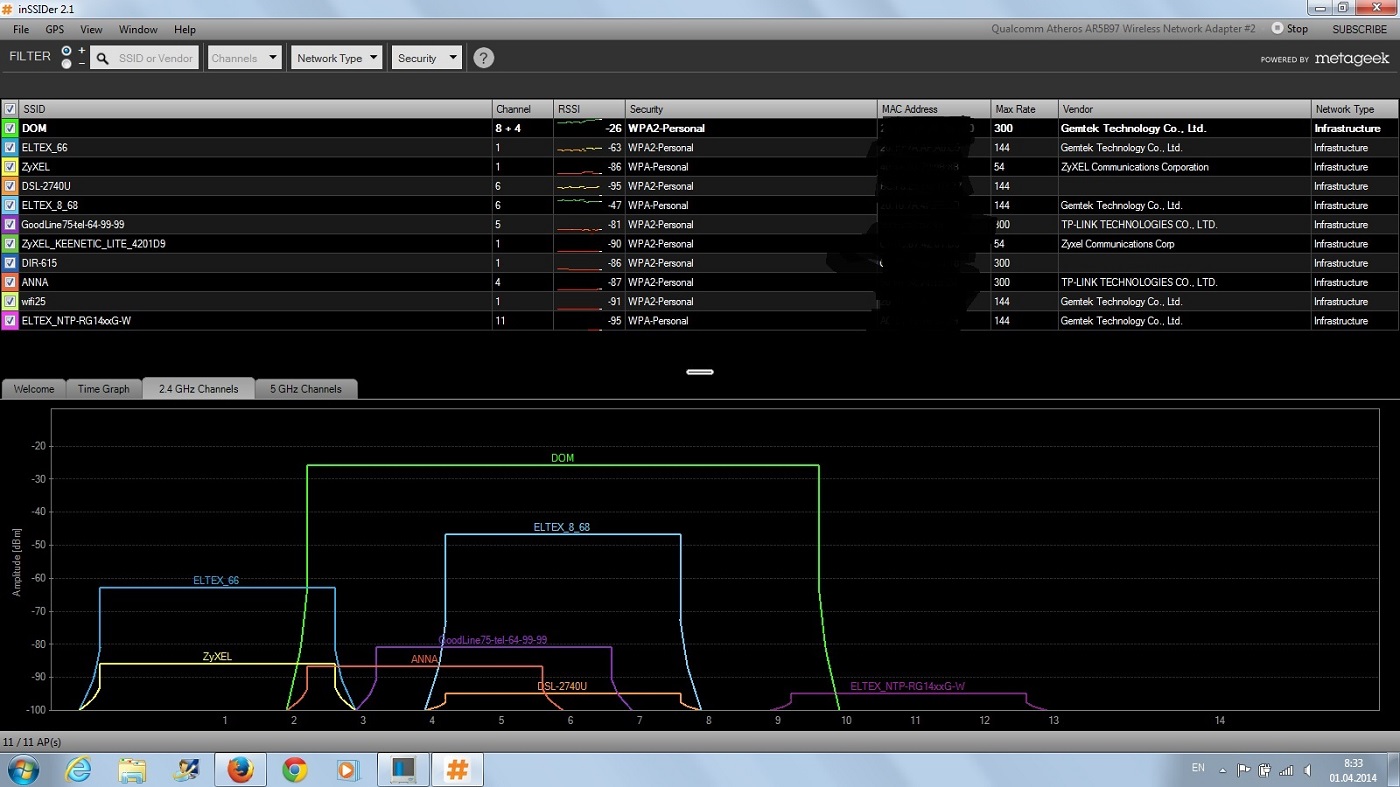The height and width of the screenshot is (787, 1400).
Task: Open the File menu
Action: [21, 30]
